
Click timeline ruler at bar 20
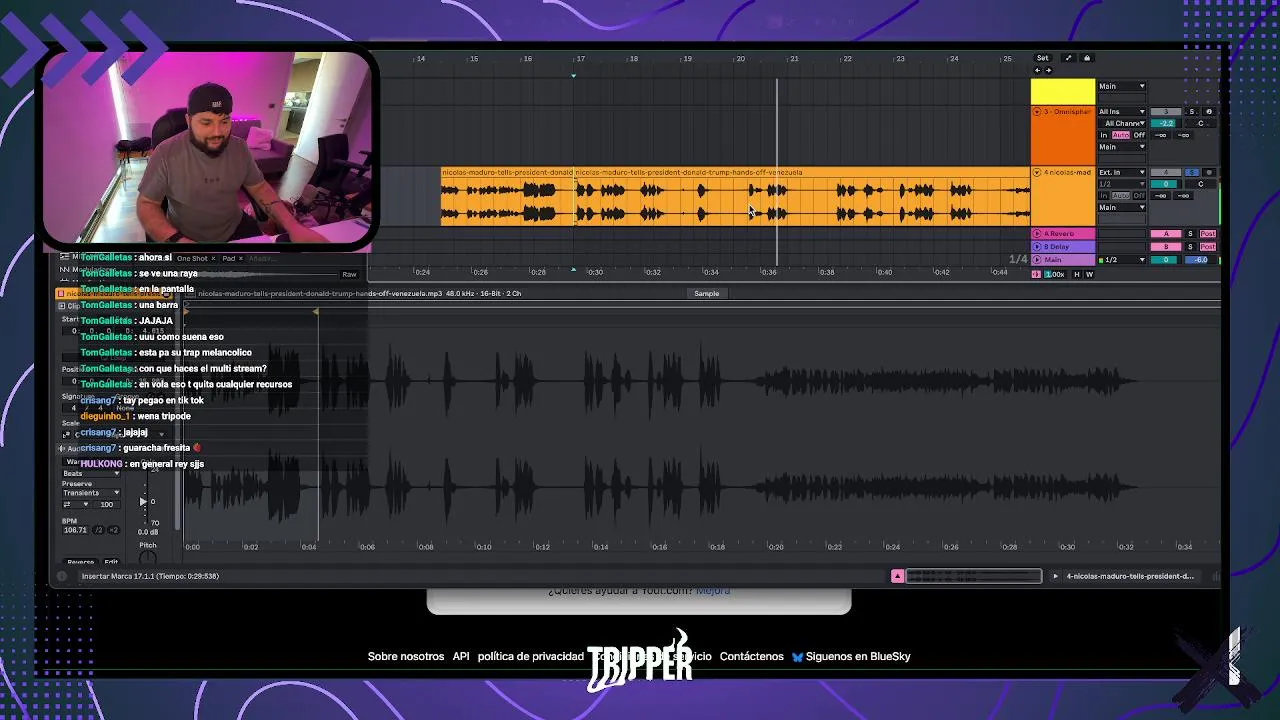coord(740,58)
